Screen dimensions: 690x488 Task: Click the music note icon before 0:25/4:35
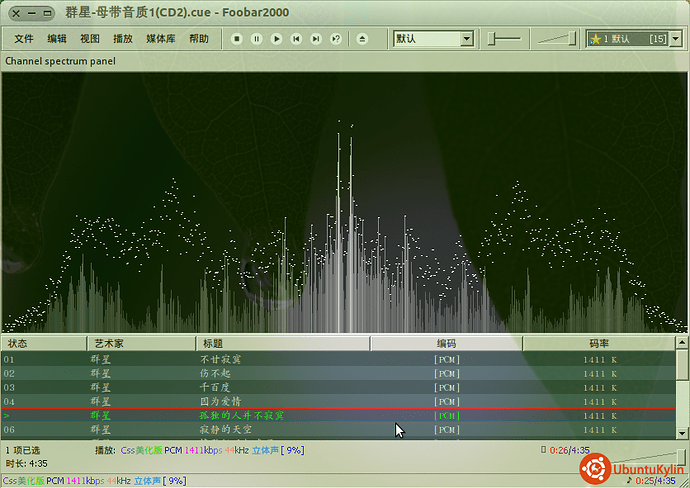[629, 480]
